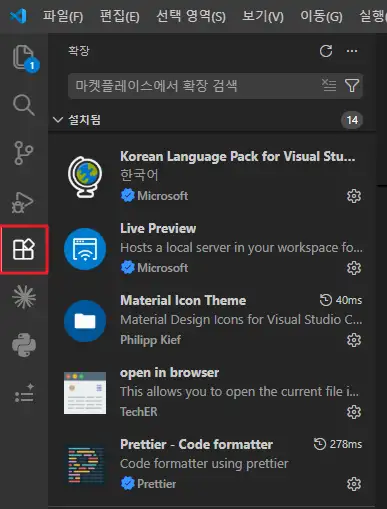387x509 pixels.
Task: Click 'Hosts a local server' description
Action: pos(241,248)
